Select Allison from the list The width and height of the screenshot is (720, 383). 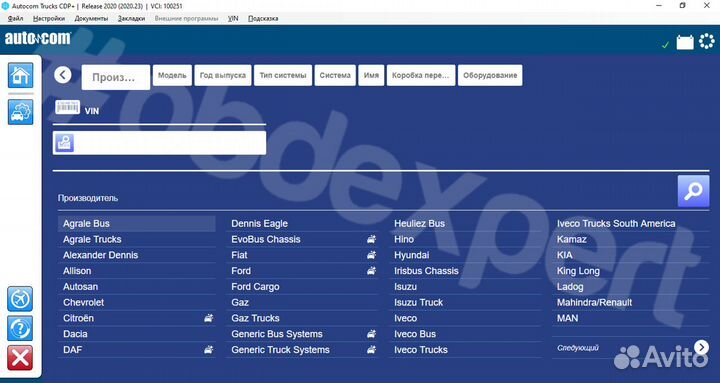coord(137,271)
